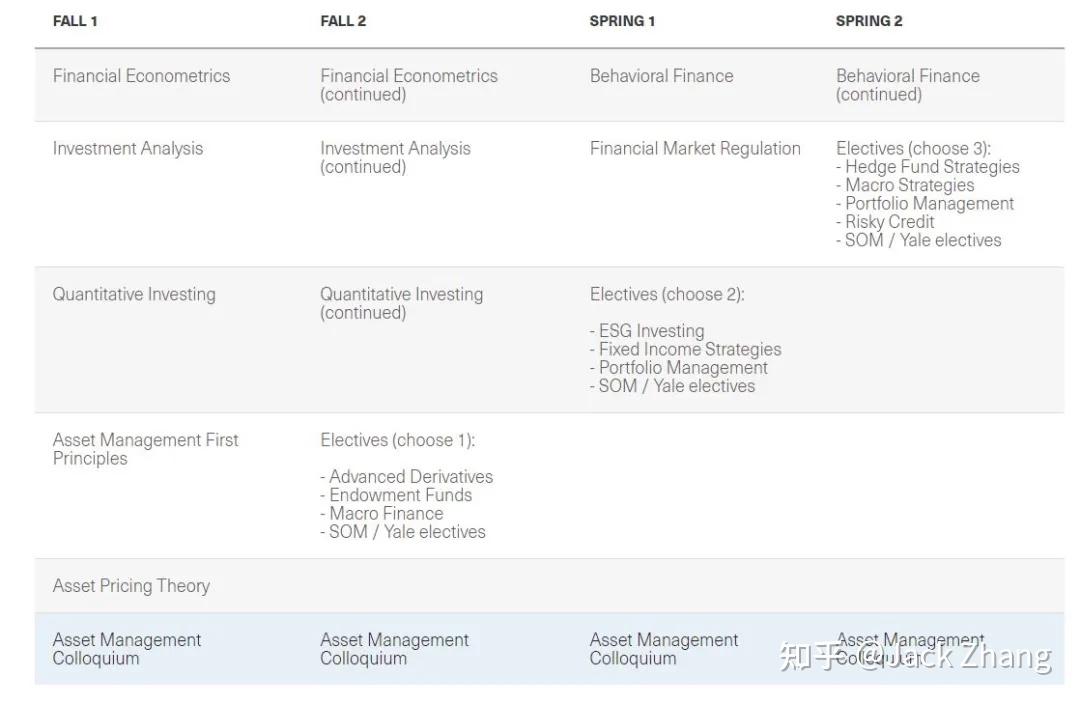
Task: Click the Hedge Fund Strategies elective
Action: (932, 167)
